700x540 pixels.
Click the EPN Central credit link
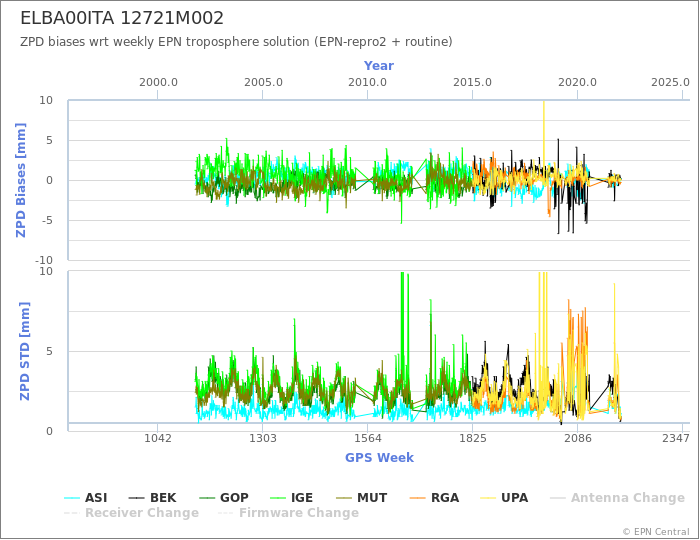coord(656,532)
